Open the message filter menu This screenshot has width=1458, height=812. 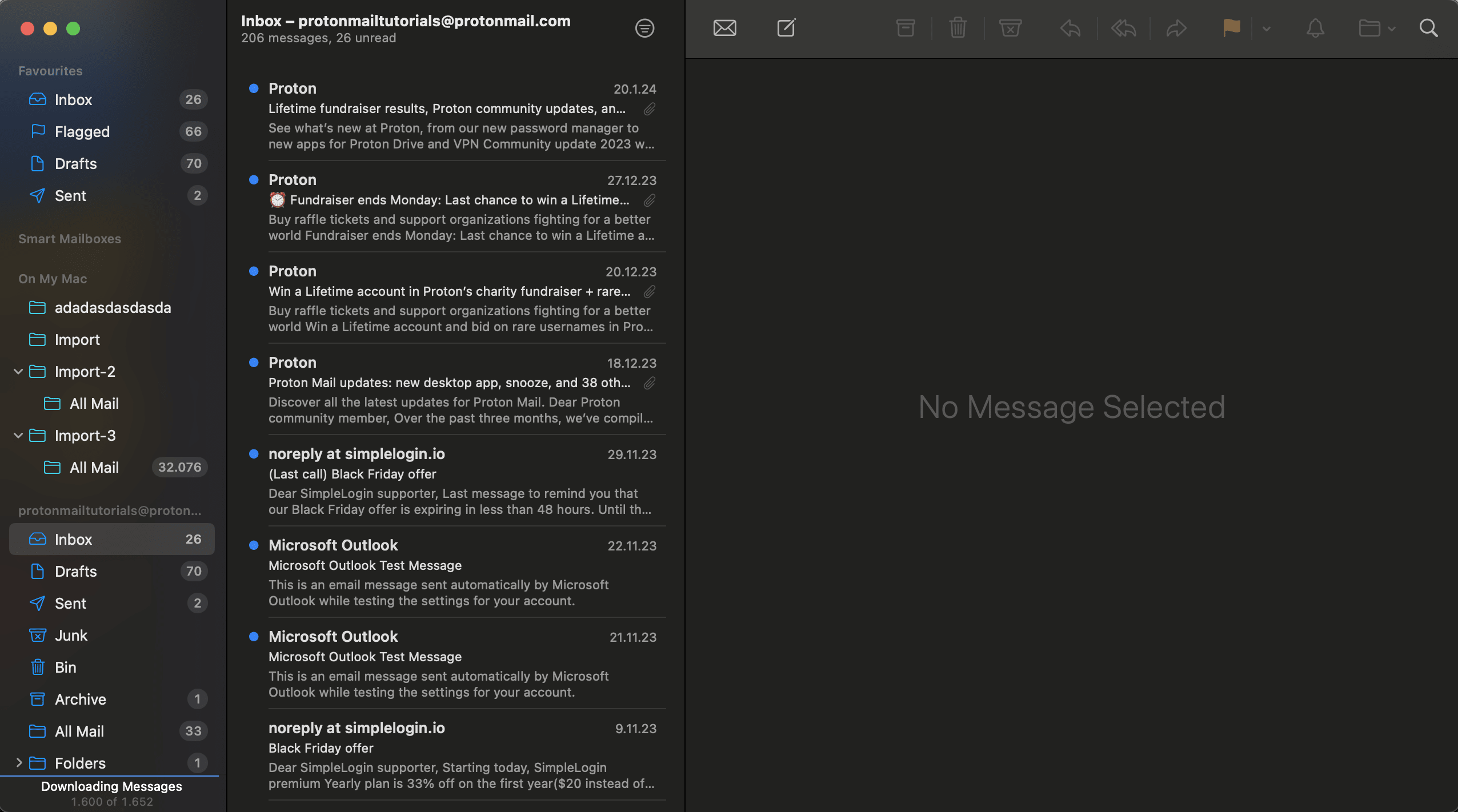pos(644,28)
